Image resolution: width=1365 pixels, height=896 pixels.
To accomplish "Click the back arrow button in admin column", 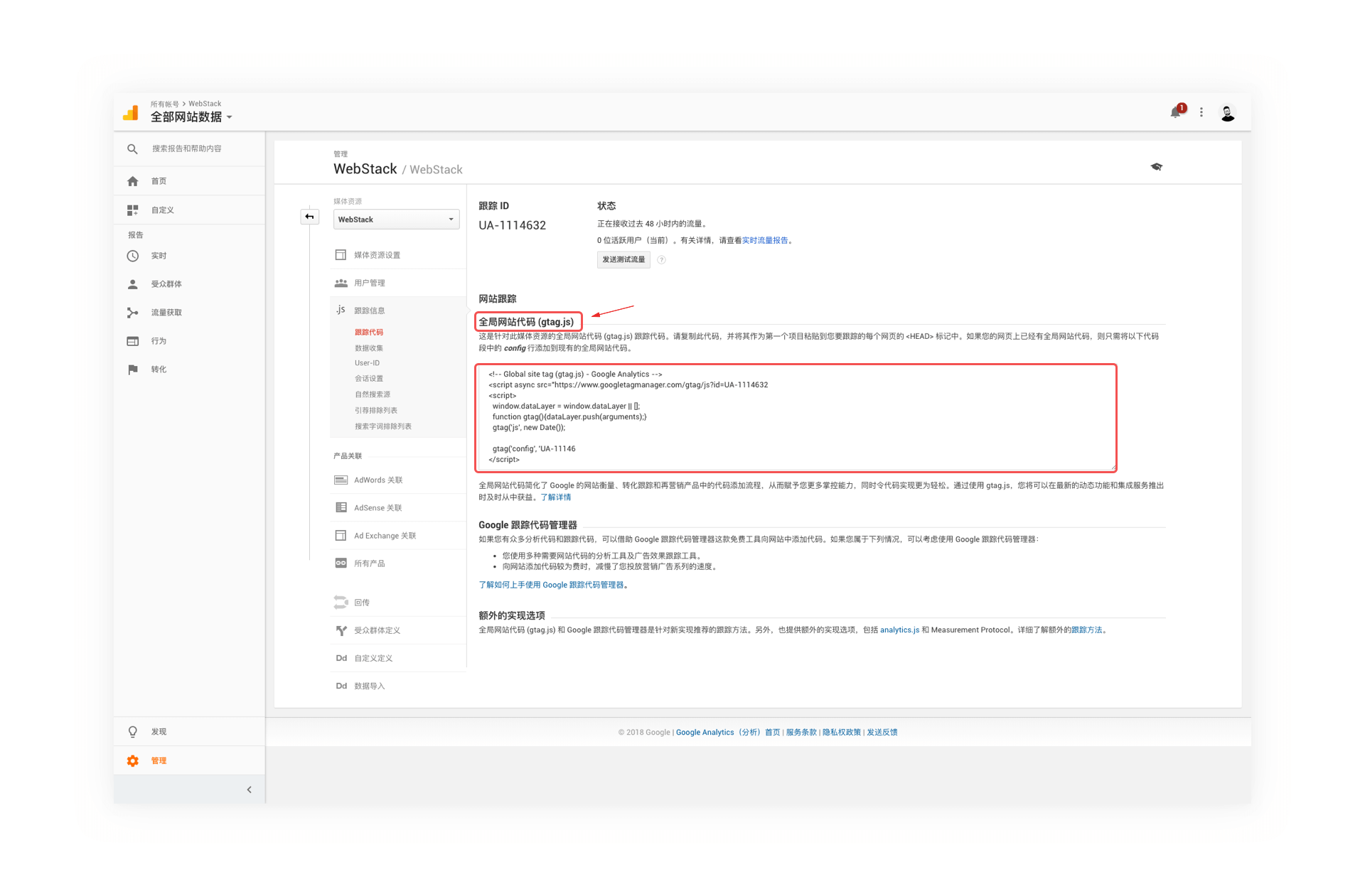I will [x=310, y=217].
